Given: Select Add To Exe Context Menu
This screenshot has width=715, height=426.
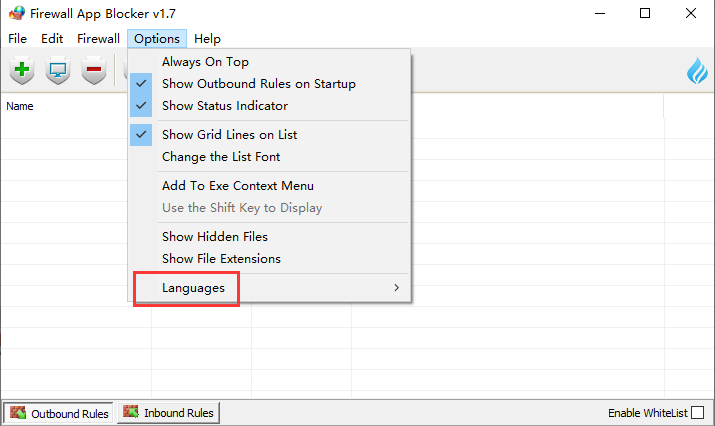Looking at the screenshot, I should (269, 186).
